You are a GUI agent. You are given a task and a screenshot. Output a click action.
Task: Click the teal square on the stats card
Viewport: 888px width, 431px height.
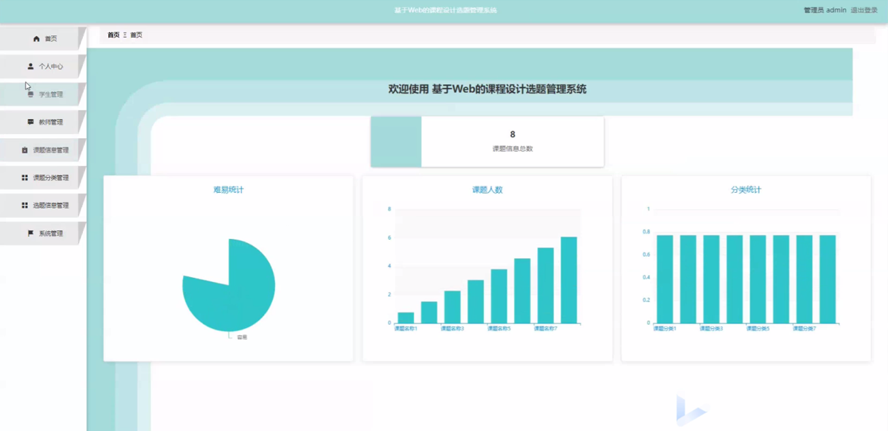coord(396,142)
